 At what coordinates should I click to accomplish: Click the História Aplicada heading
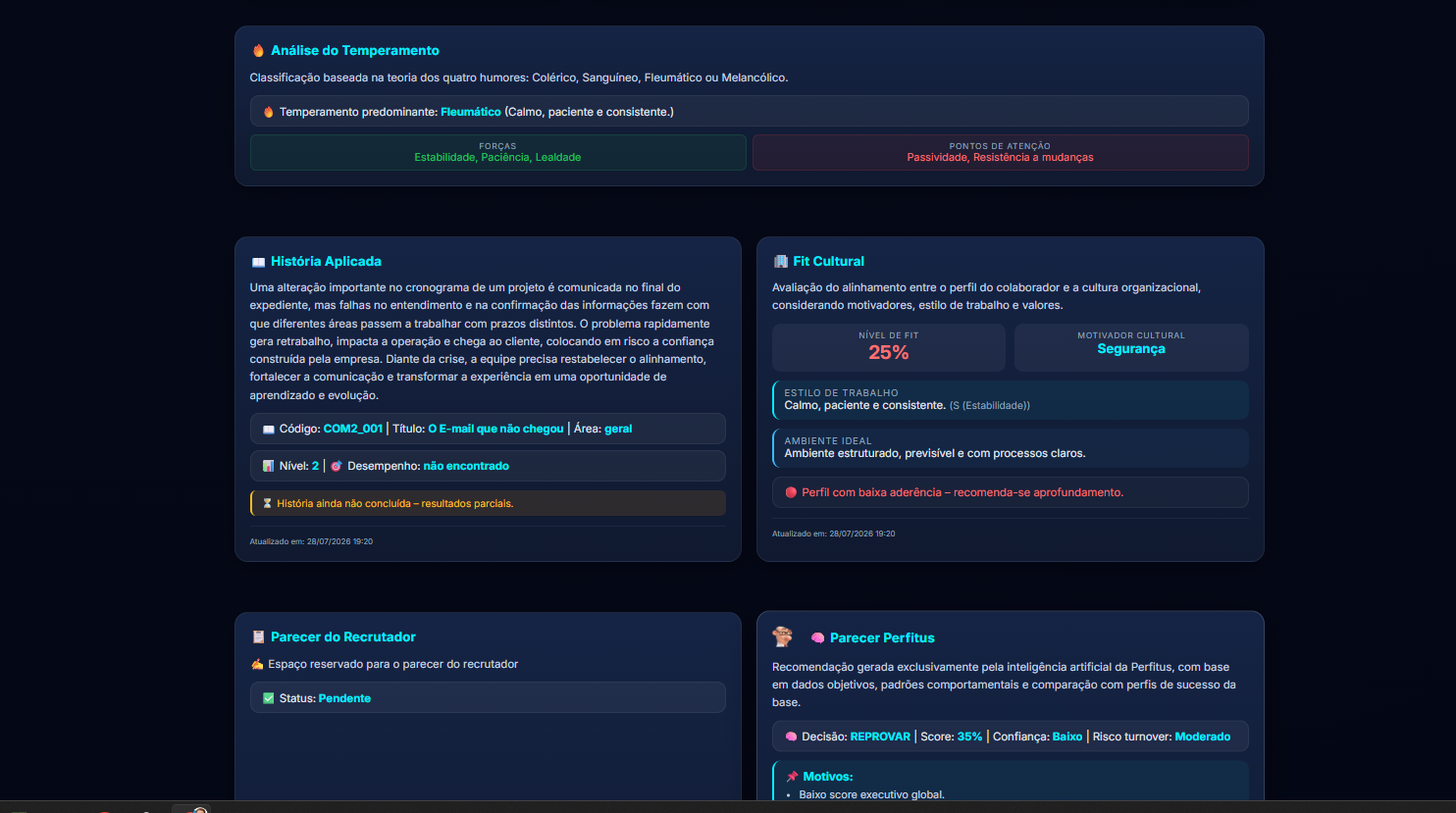pyautogui.click(x=326, y=262)
